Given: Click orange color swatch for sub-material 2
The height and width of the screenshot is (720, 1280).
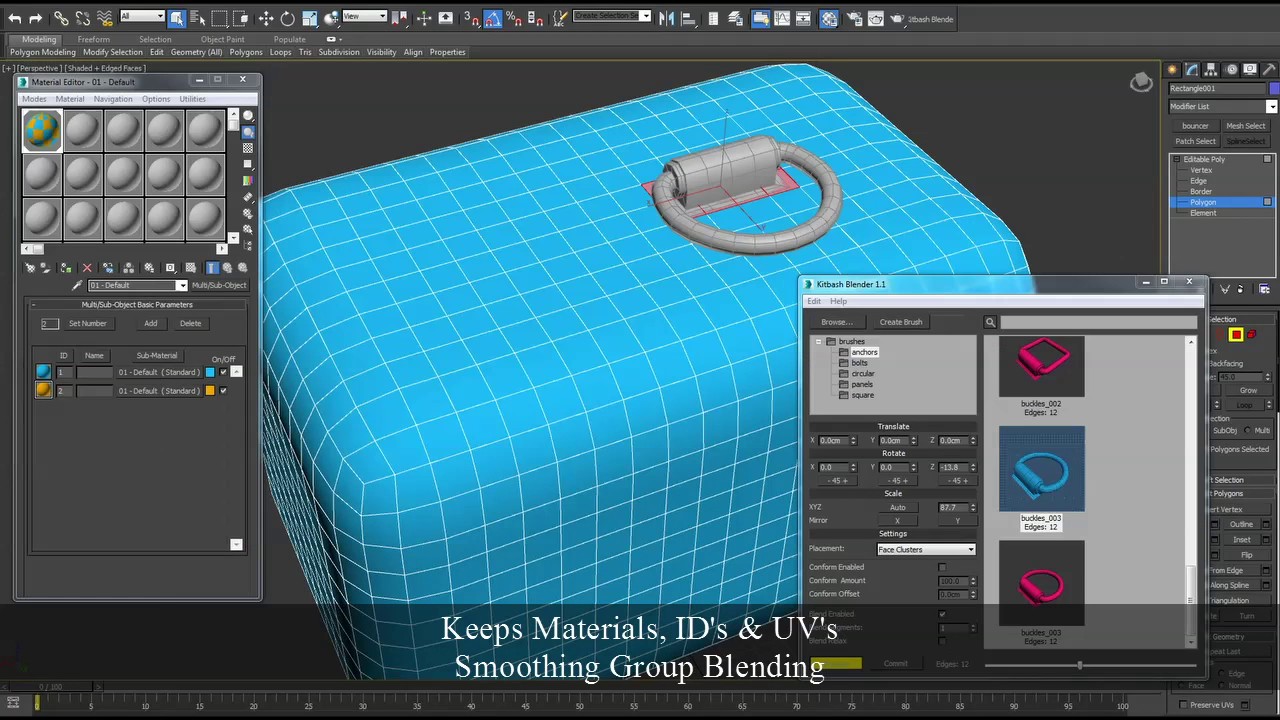Looking at the screenshot, I should click(210, 391).
